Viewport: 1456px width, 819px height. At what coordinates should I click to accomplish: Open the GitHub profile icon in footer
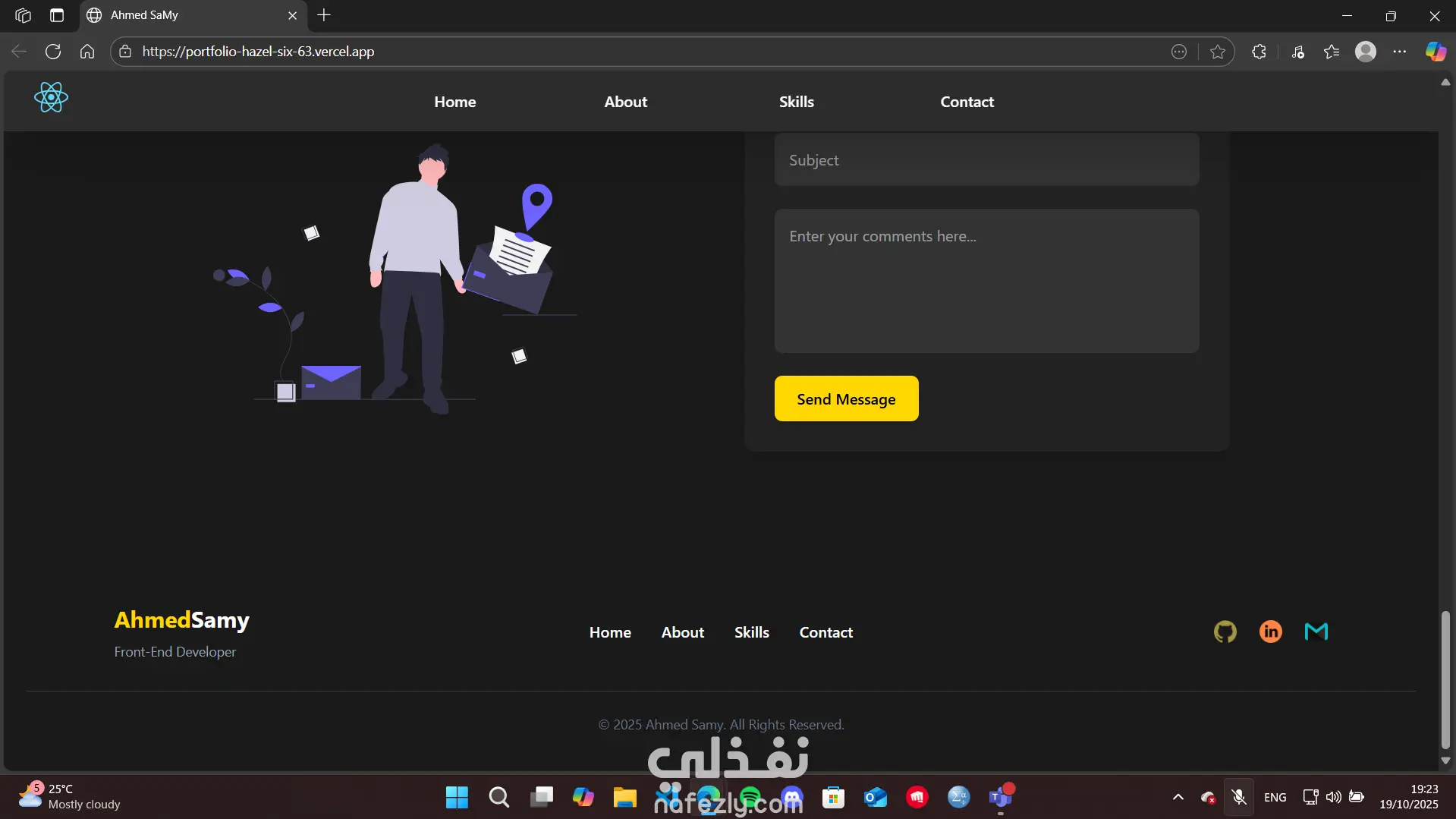[1225, 632]
